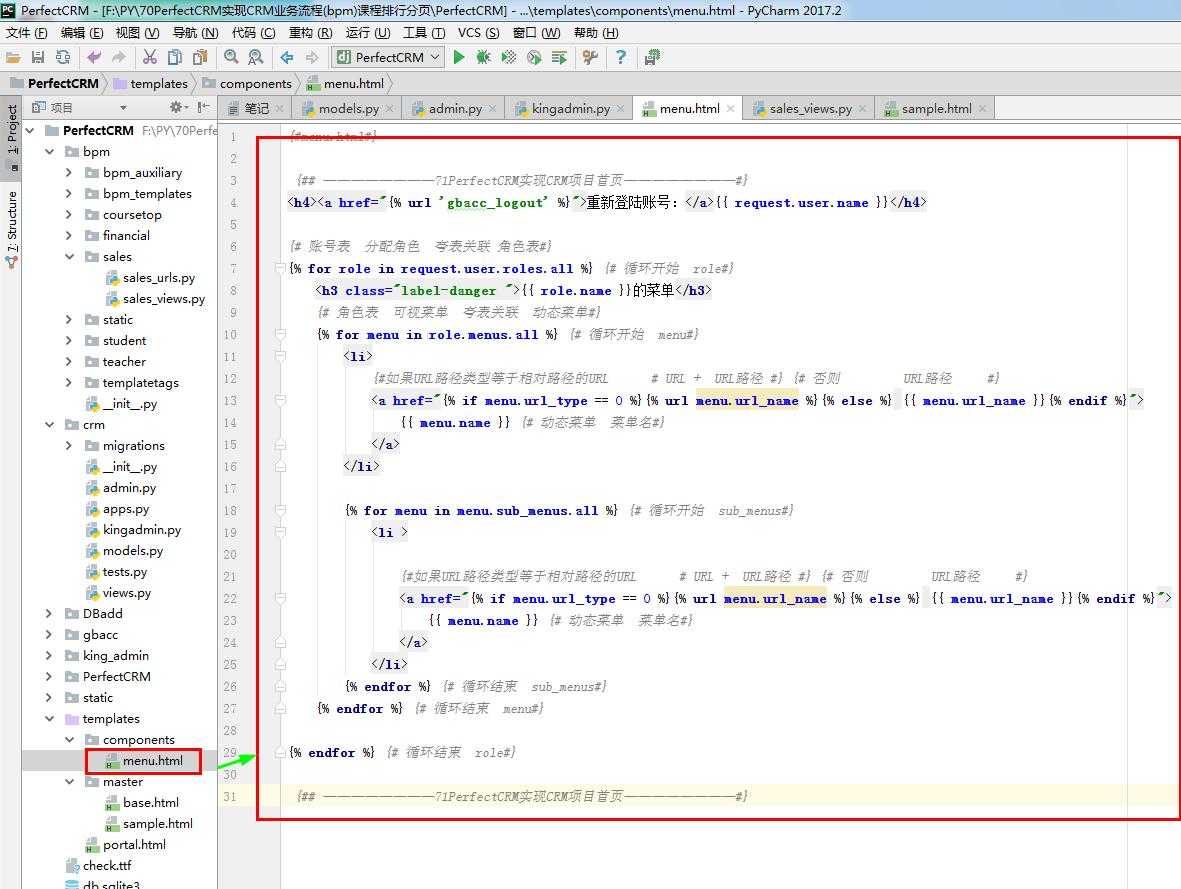
Task: Open the 文件 (F) menu
Action: tap(26, 32)
